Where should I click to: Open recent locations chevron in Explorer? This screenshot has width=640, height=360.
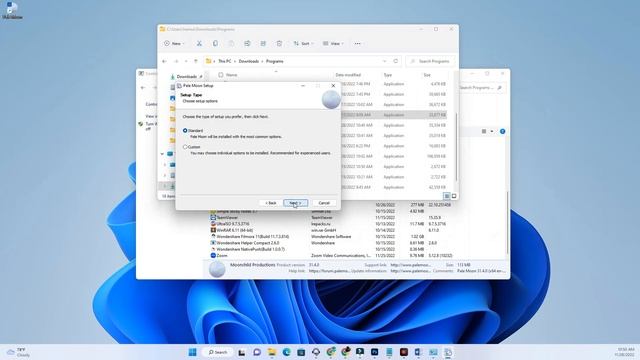point(186,61)
